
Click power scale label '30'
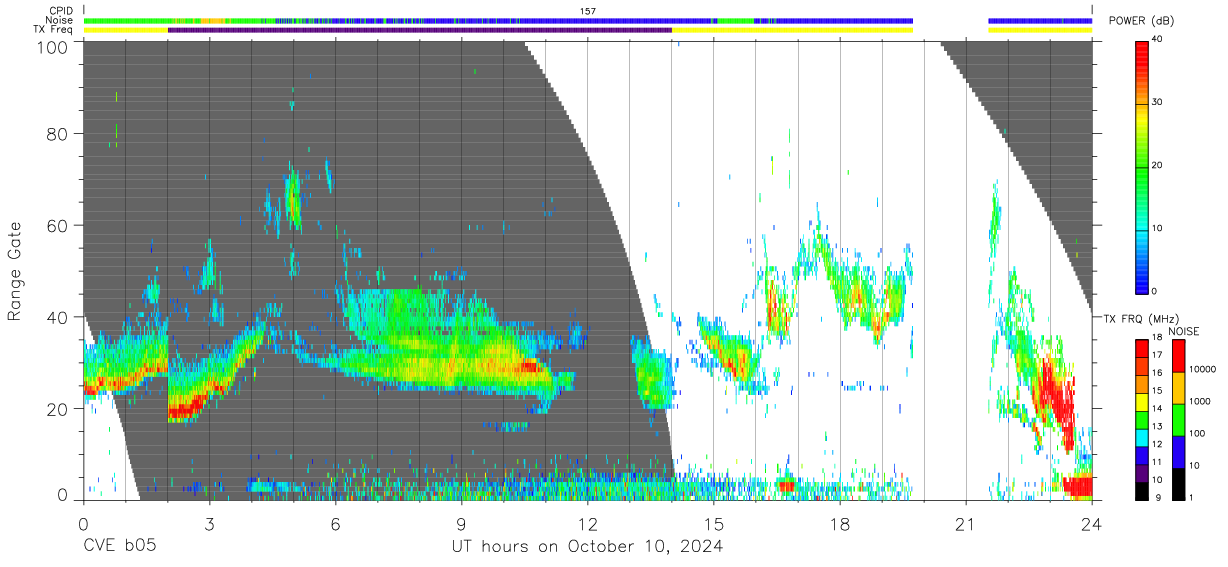pyautogui.click(x=1159, y=102)
